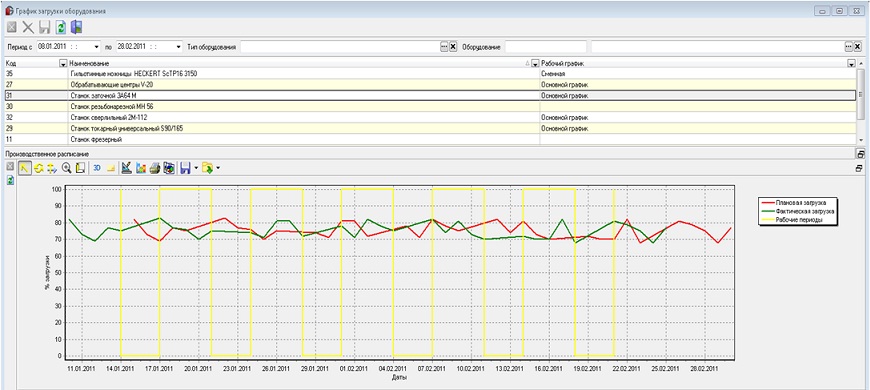The width and height of the screenshot is (870, 390).
Task: Clear the equipment type field with X button
Action: coord(453,47)
